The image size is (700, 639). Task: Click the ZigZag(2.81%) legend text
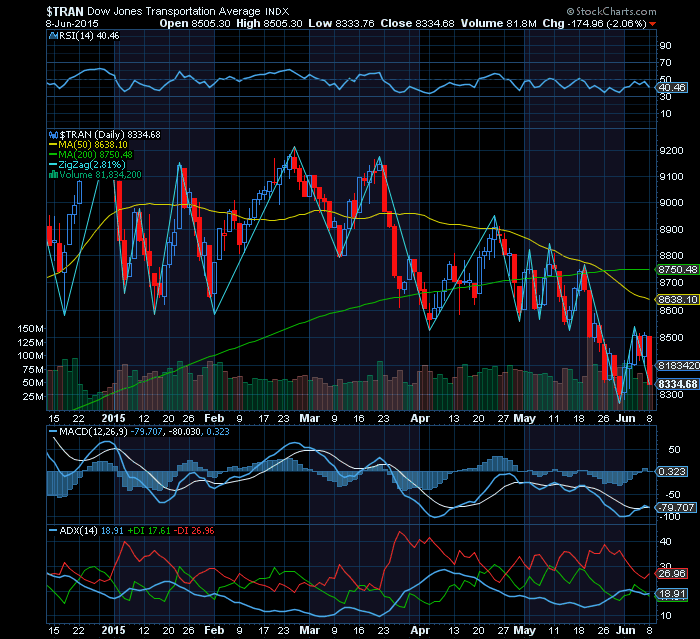[92, 165]
